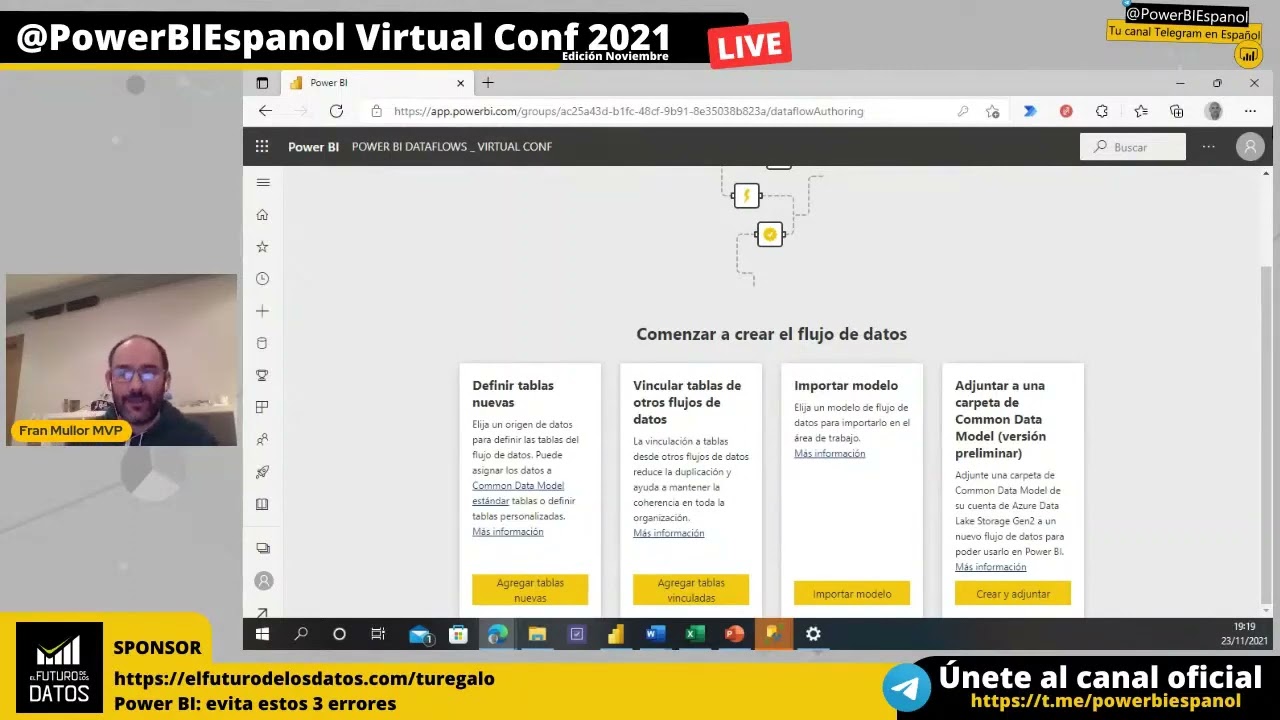Image resolution: width=1280 pixels, height=720 pixels.
Task: Click the Get data arrow icon in sidebar
Action: tap(263, 612)
